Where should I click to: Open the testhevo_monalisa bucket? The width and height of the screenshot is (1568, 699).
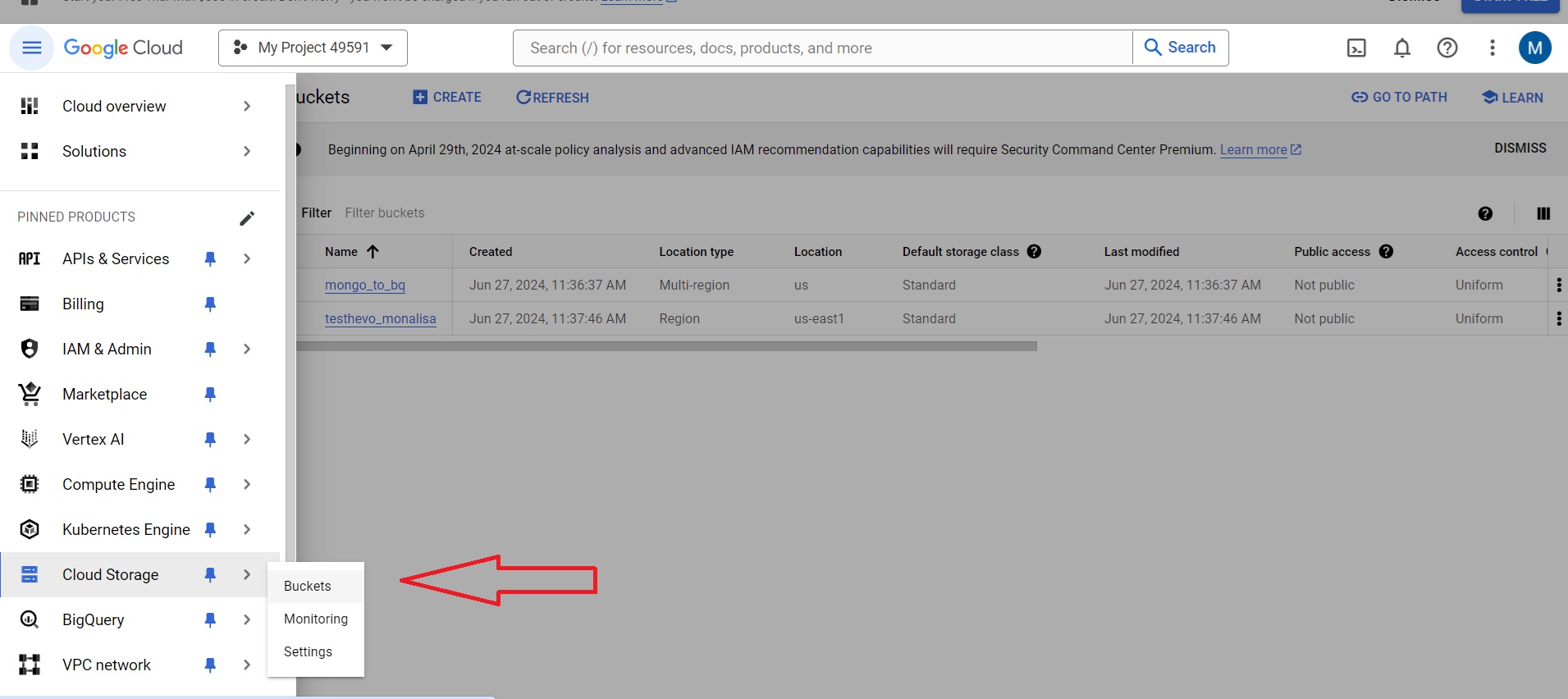pyautogui.click(x=381, y=318)
